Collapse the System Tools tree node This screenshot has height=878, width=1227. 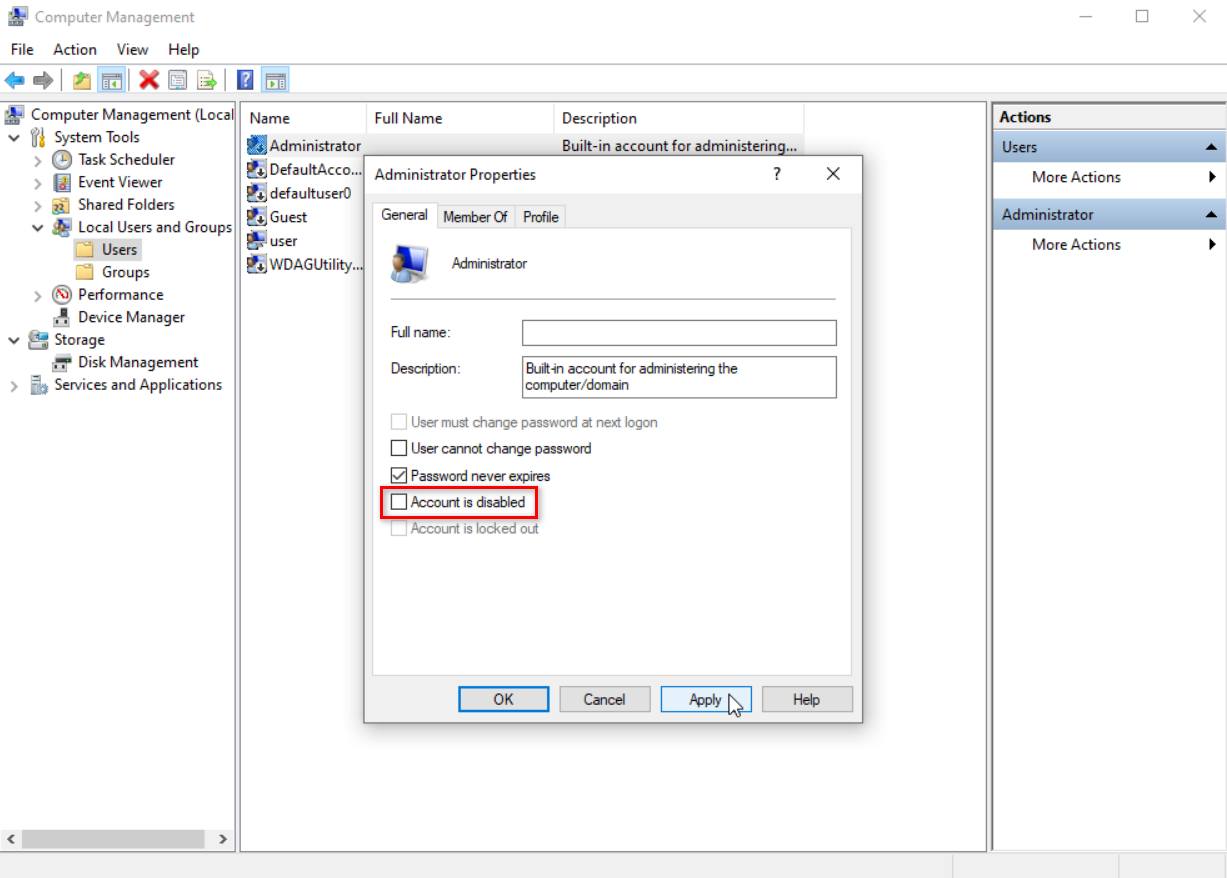(14, 138)
